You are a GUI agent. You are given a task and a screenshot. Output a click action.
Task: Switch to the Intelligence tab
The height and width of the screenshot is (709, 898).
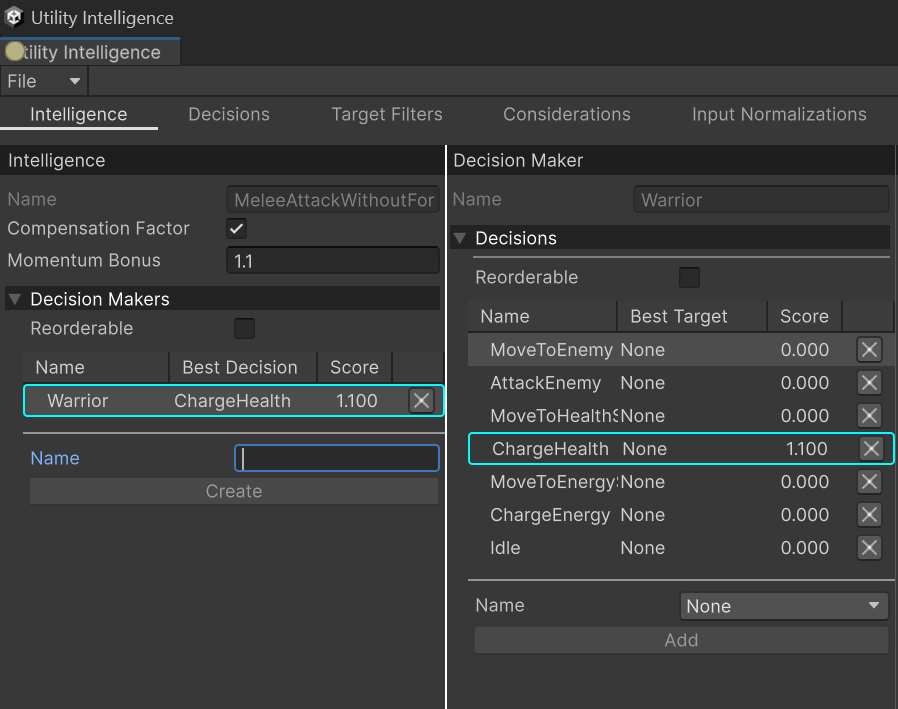(78, 115)
